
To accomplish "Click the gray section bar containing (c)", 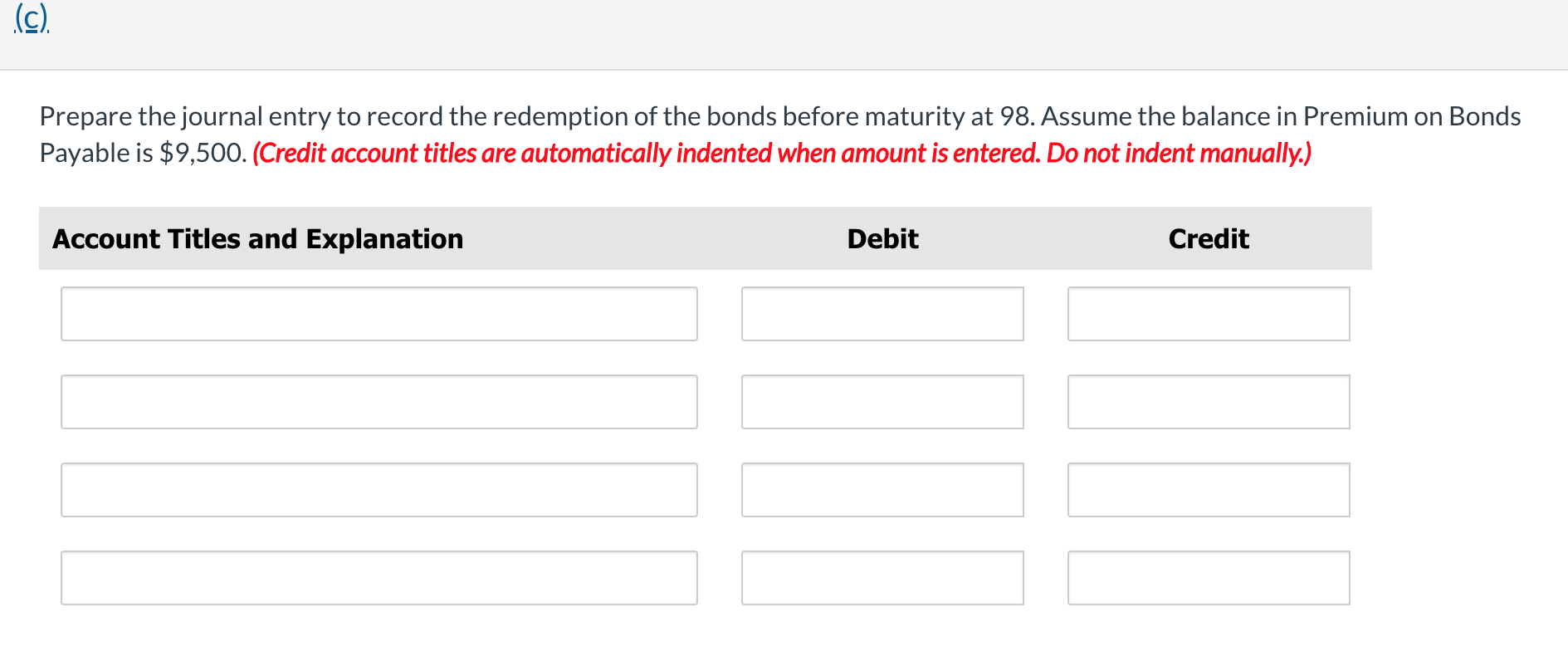I will tap(784, 33).
